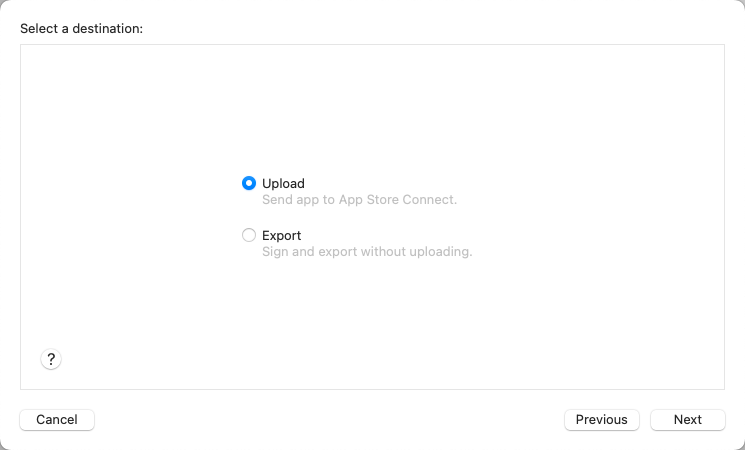745x450 pixels.
Task: Proceed to the next step of distribution
Action: point(688,420)
